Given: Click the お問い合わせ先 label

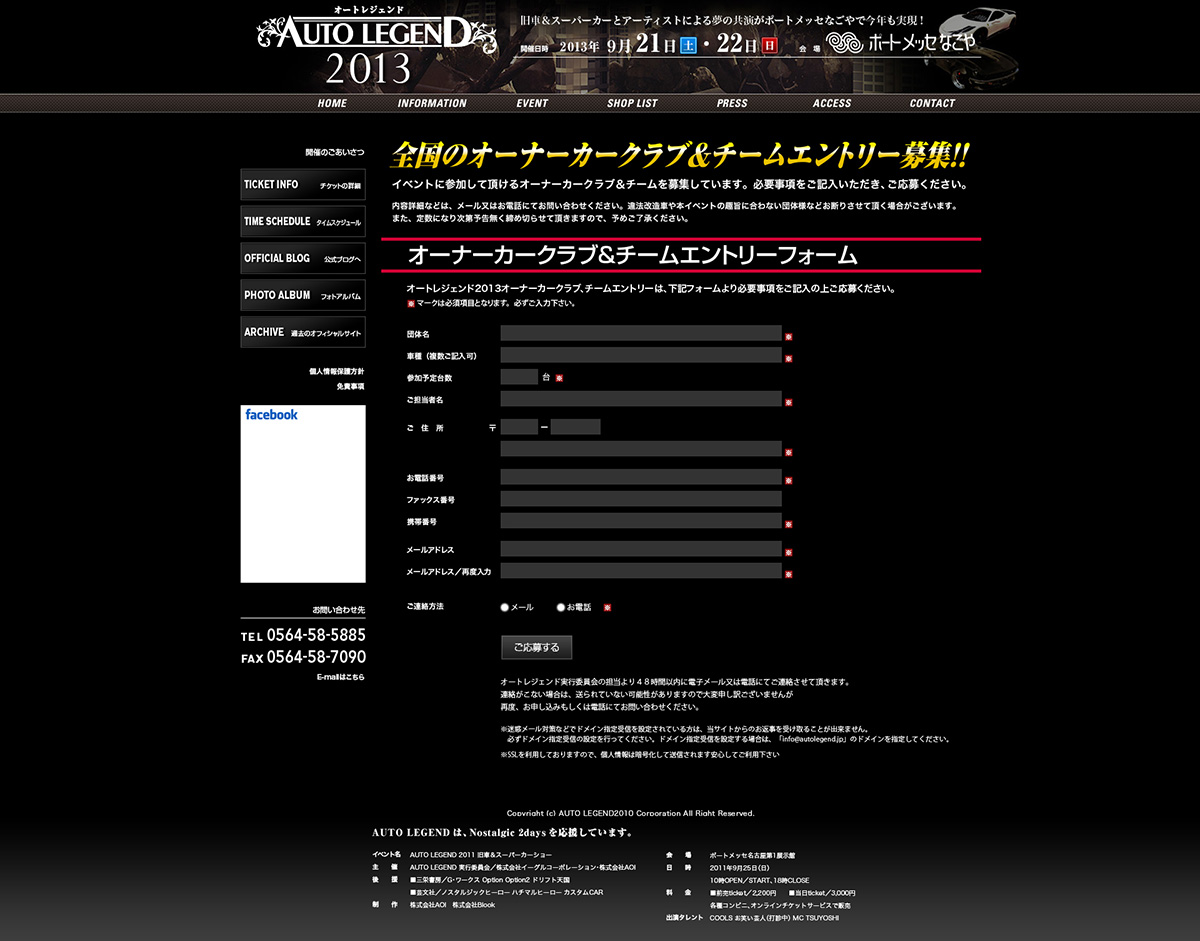Looking at the screenshot, I should [x=338, y=609].
